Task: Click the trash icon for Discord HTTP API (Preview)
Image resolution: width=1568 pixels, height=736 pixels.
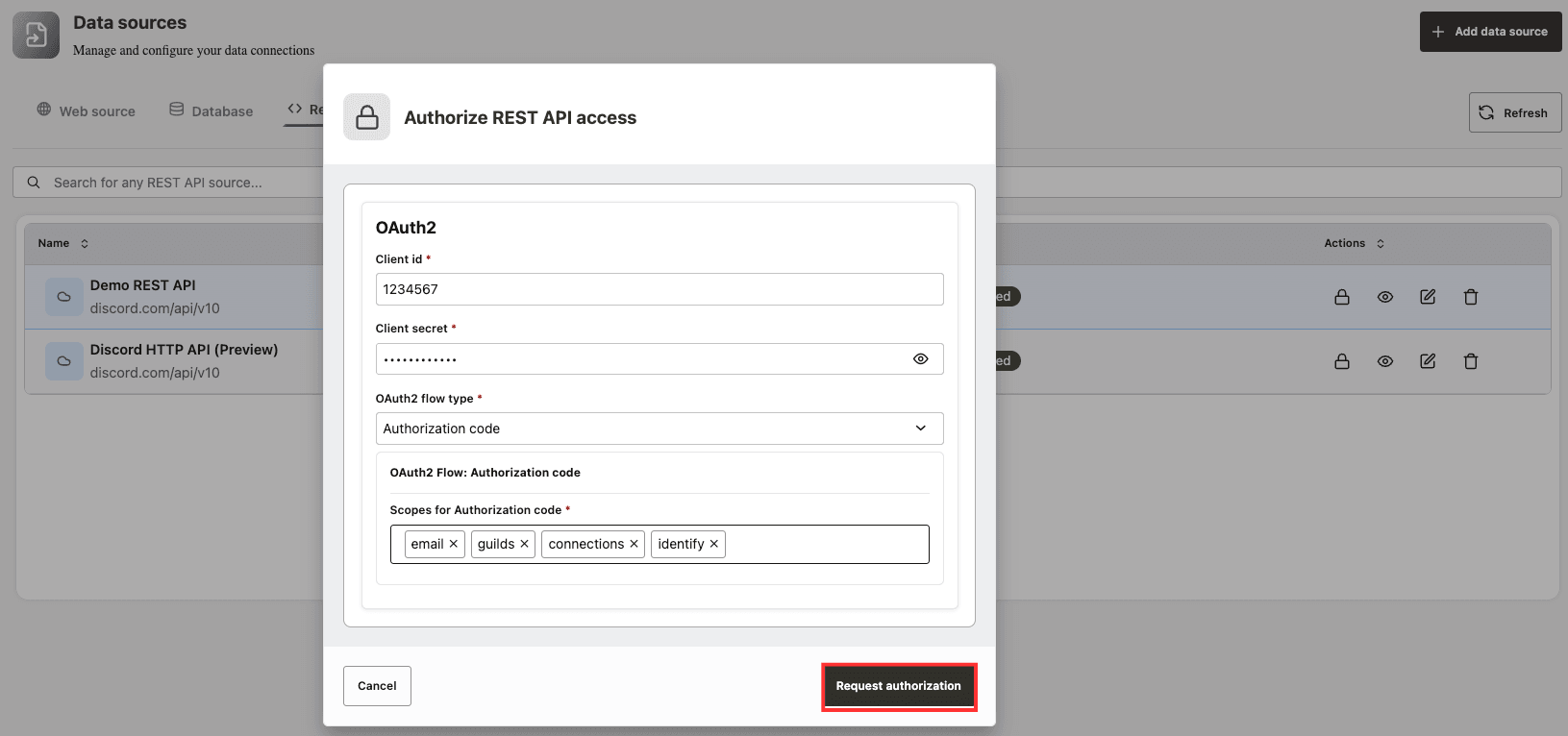Action: (x=1471, y=361)
